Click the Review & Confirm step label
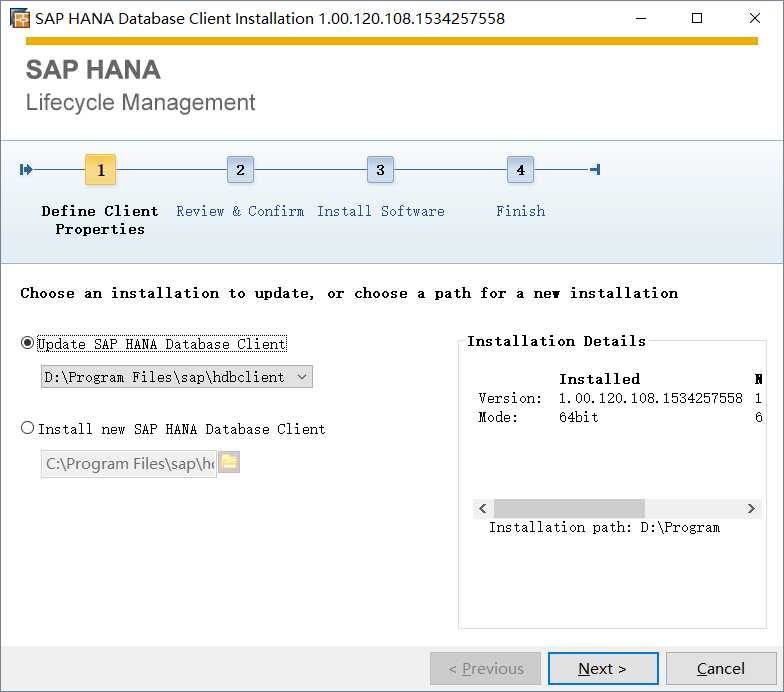The height and width of the screenshot is (692, 784). click(x=240, y=211)
